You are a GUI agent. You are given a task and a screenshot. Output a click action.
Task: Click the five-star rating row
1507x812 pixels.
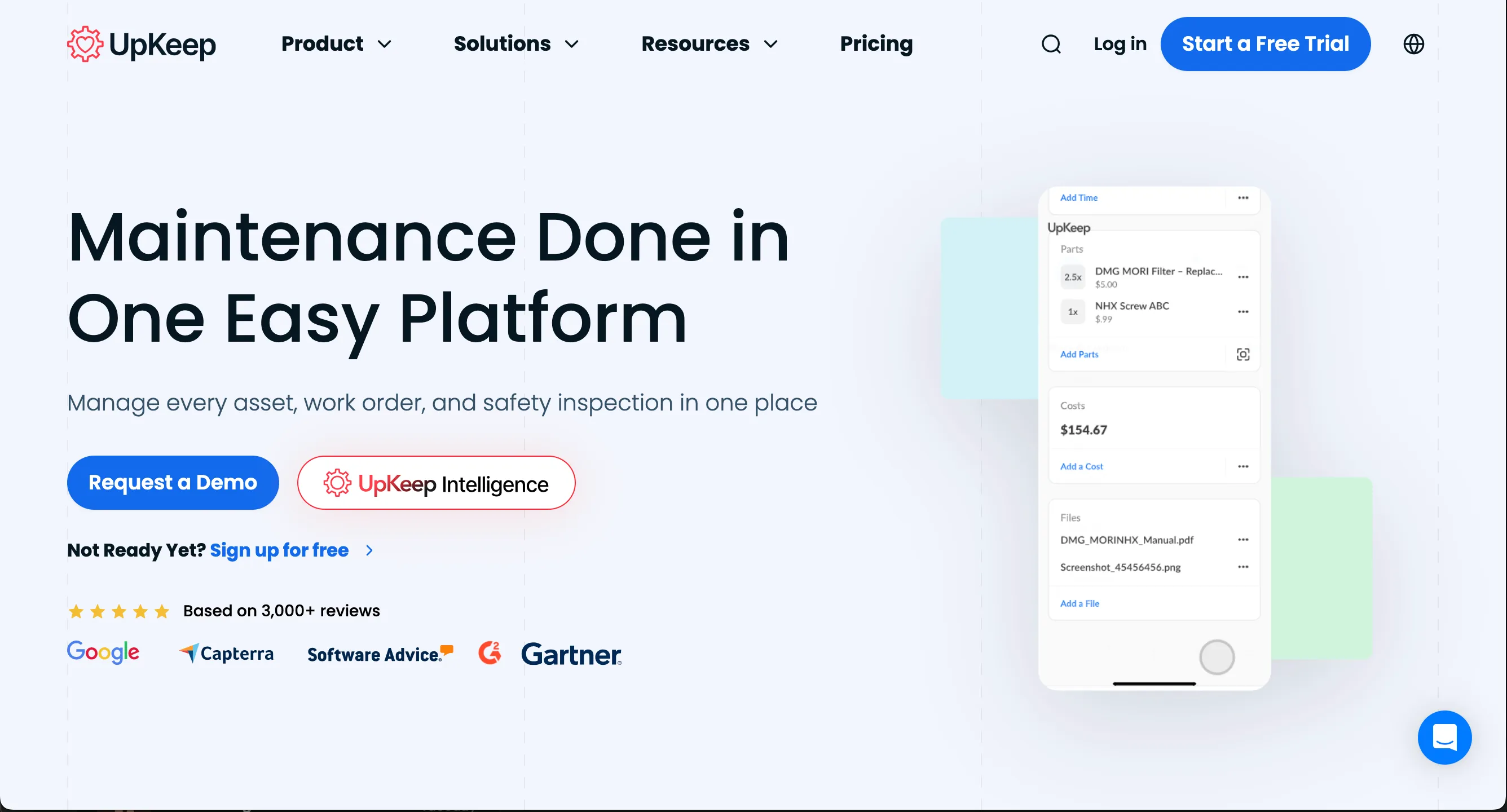click(x=119, y=611)
